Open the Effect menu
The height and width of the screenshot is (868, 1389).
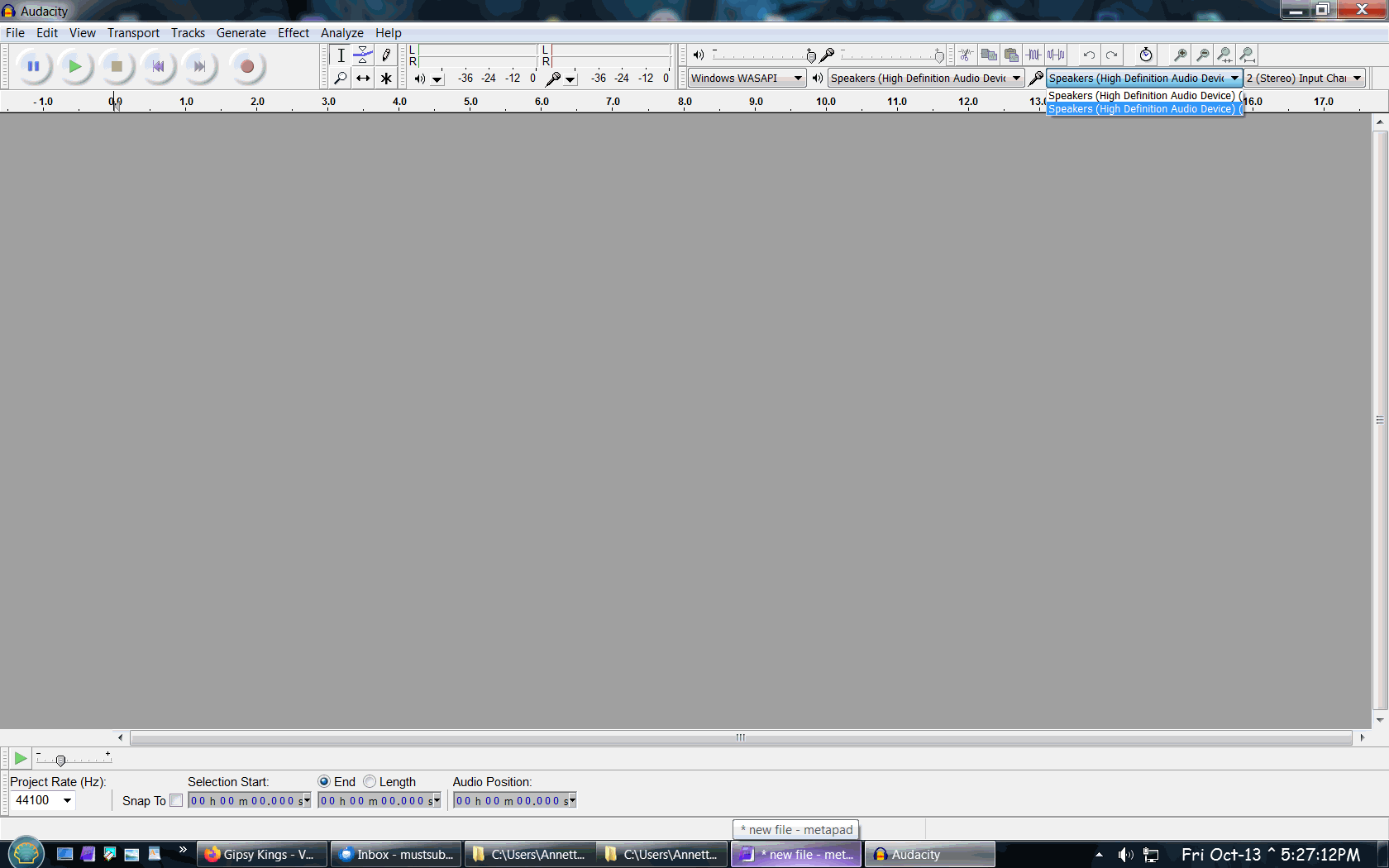(x=293, y=33)
